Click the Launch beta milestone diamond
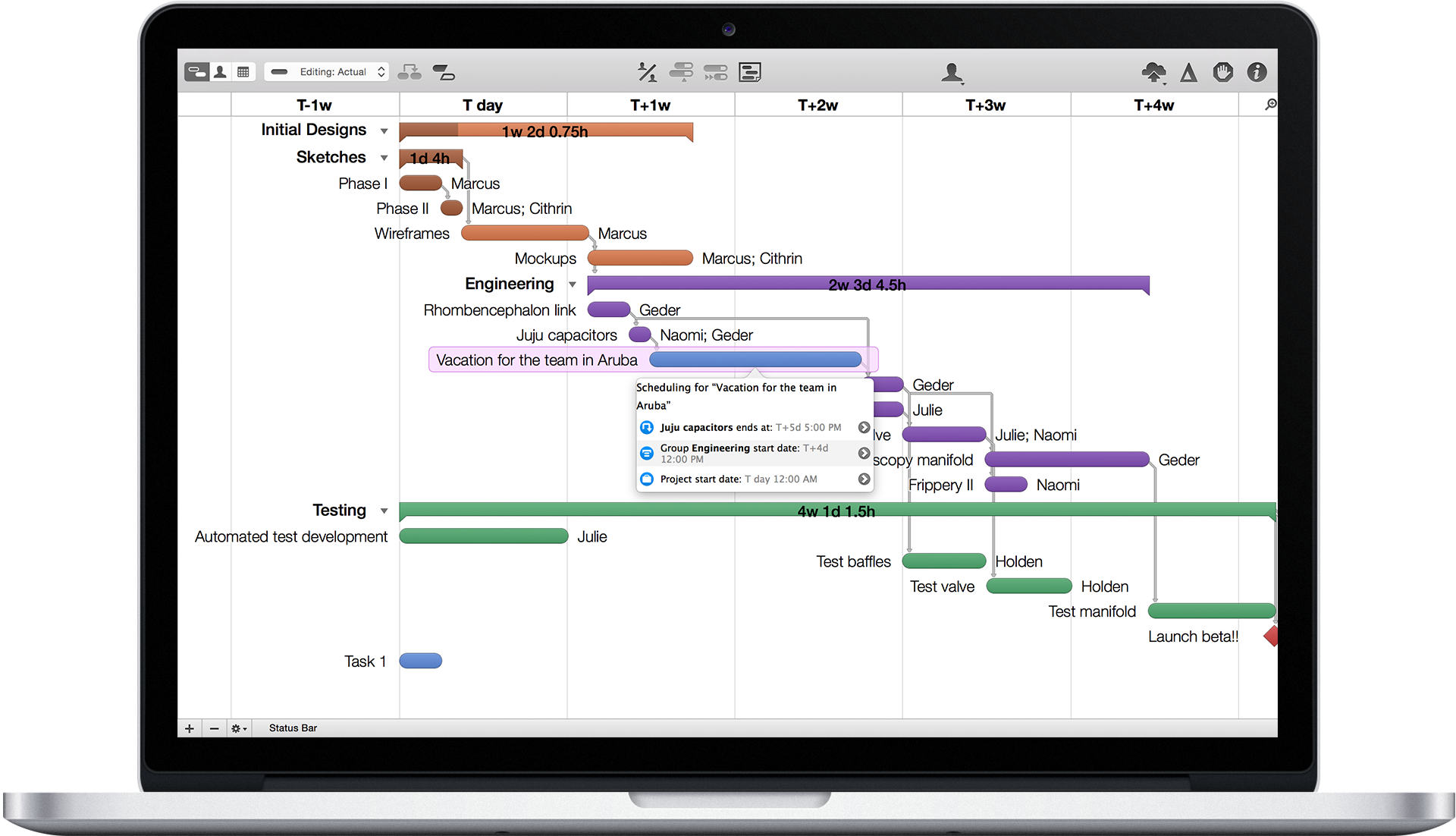Image resolution: width=1456 pixels, height=836 pixels. click(1271, 636)
